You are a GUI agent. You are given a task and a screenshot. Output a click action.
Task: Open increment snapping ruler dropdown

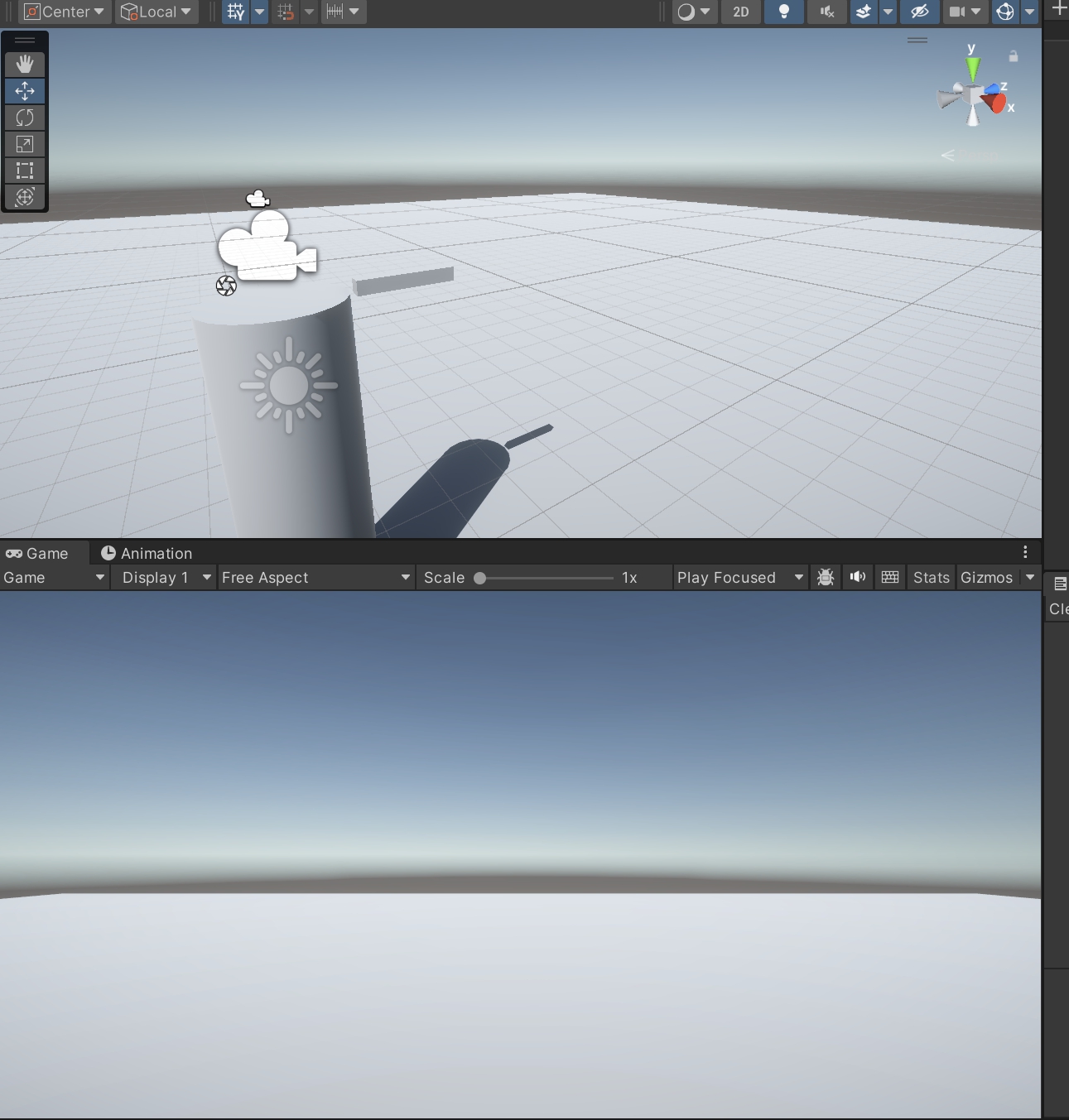(x=344, y=12)
